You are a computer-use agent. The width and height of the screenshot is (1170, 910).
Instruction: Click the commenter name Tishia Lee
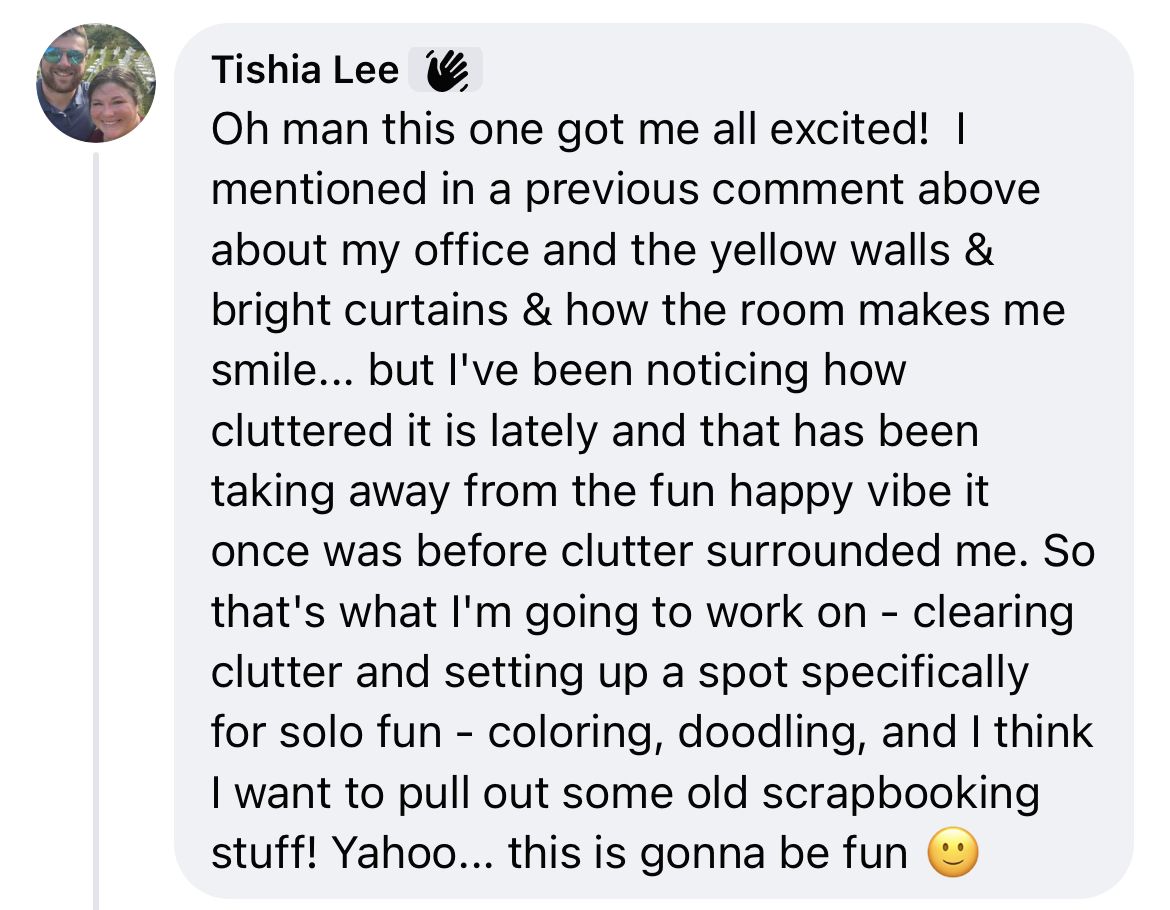pos(304,71)
